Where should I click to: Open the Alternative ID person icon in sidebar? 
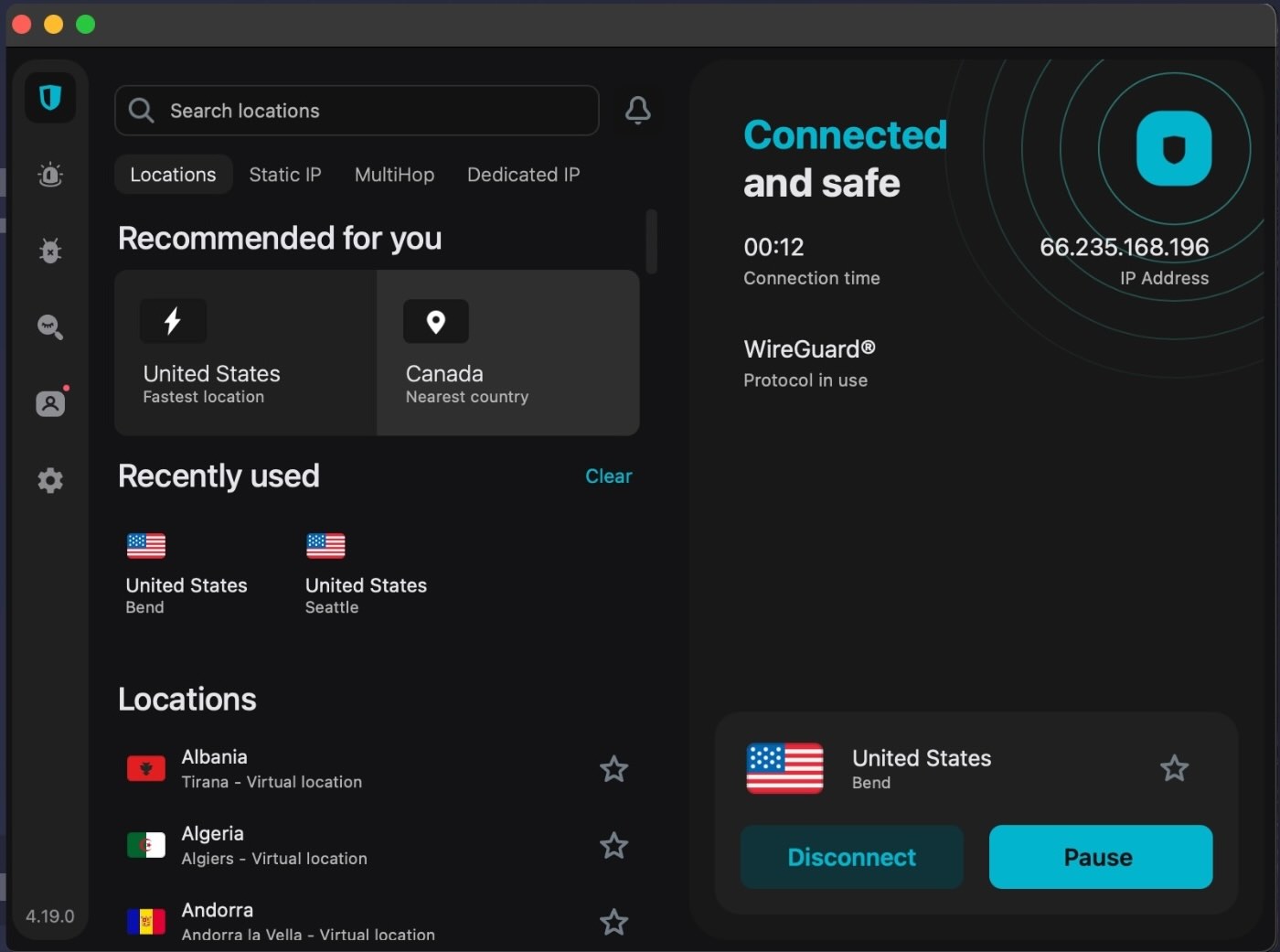tap(50, 403)
